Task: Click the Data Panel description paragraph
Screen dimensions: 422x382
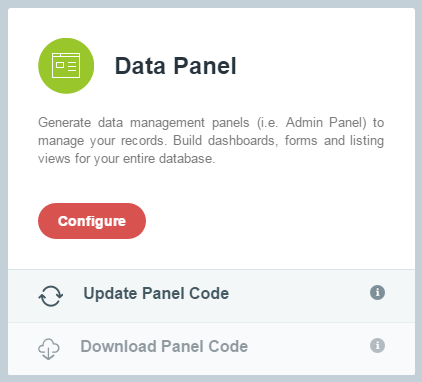Action: [211, 141]
